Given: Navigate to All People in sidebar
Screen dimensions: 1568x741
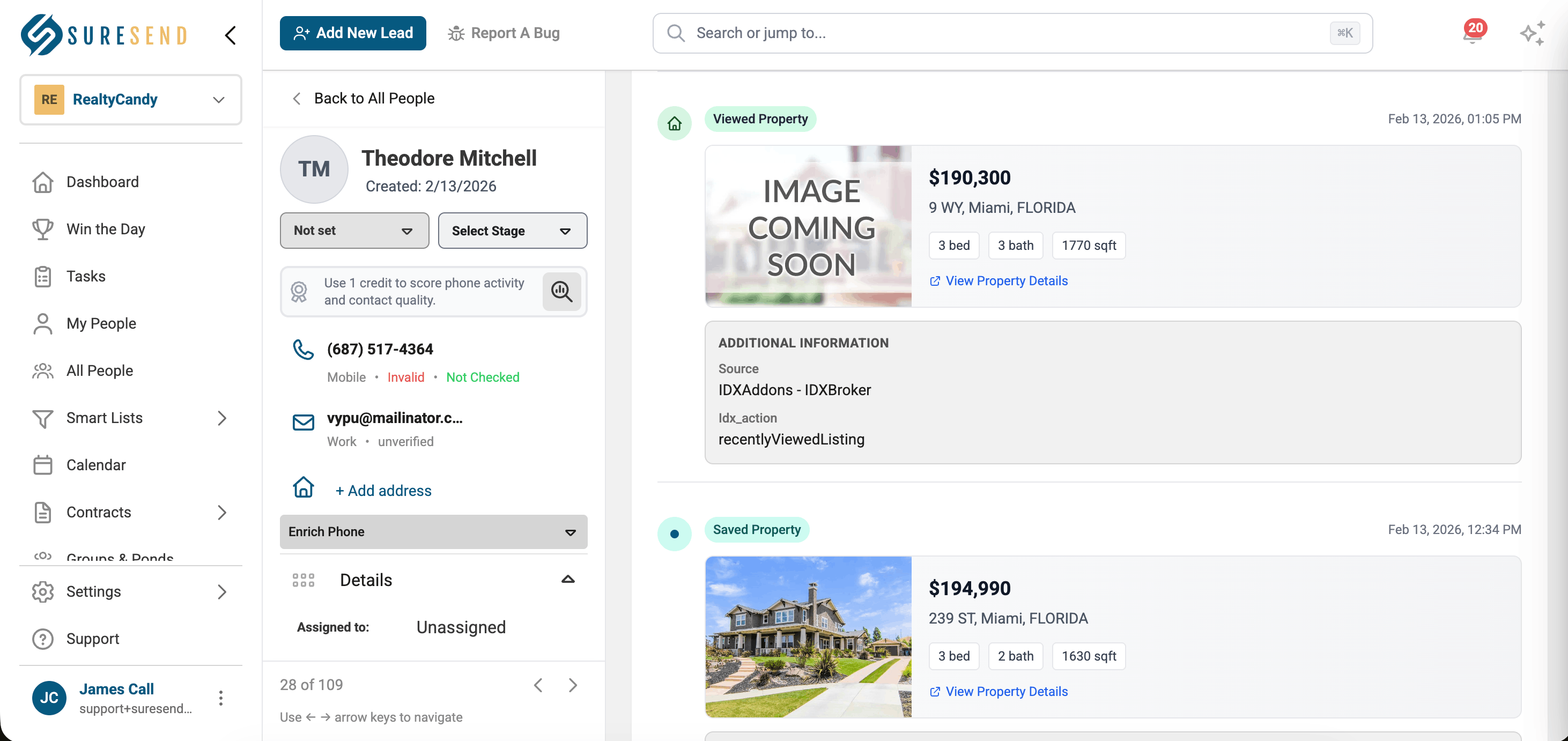Looking at the screenshot, I should tap(99, 370).
